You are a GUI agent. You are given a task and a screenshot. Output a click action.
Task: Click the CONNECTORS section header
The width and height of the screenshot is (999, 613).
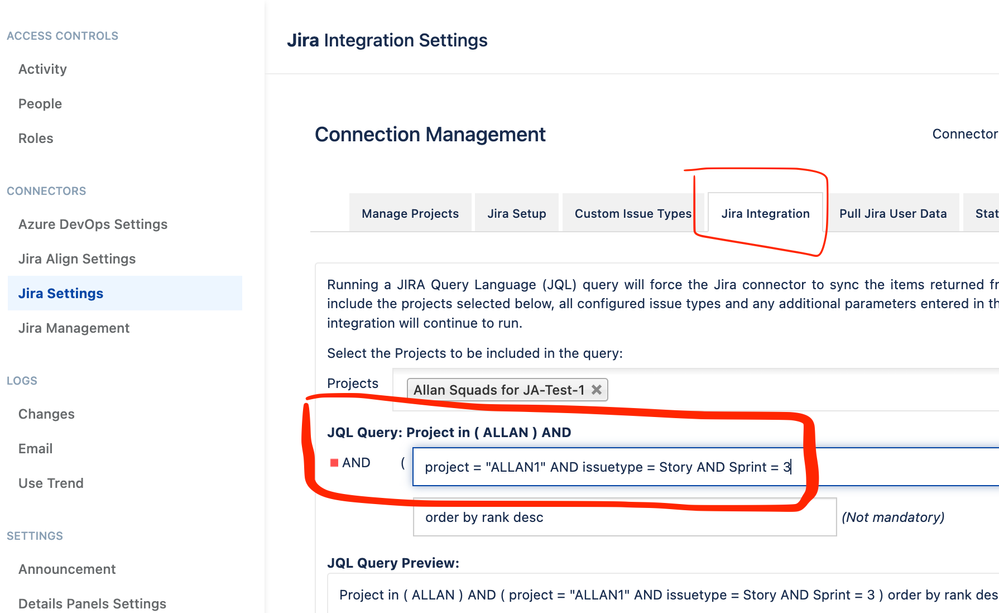point(47,191)
